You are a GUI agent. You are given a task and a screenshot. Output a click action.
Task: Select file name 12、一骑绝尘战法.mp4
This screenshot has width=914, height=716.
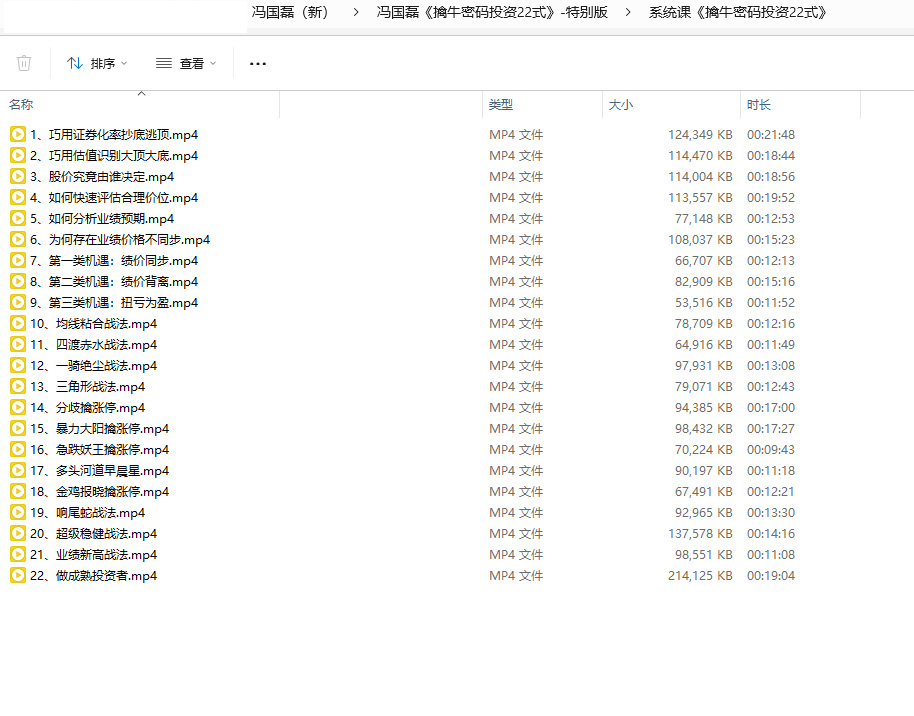tap(94, 366)
